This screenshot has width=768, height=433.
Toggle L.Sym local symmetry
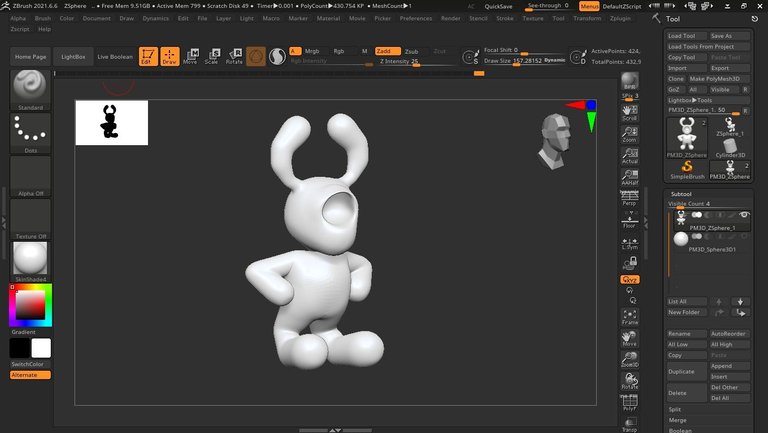[x=629, y=243]
